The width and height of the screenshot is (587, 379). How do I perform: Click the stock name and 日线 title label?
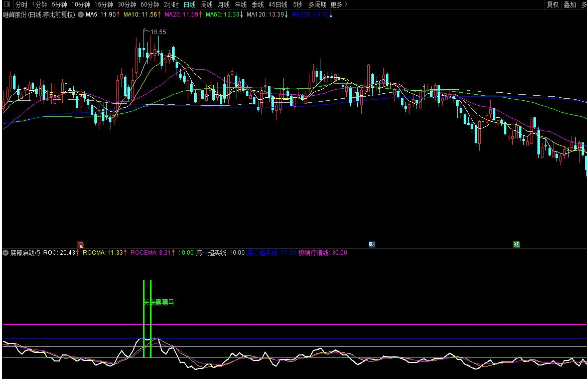(39, 15)
